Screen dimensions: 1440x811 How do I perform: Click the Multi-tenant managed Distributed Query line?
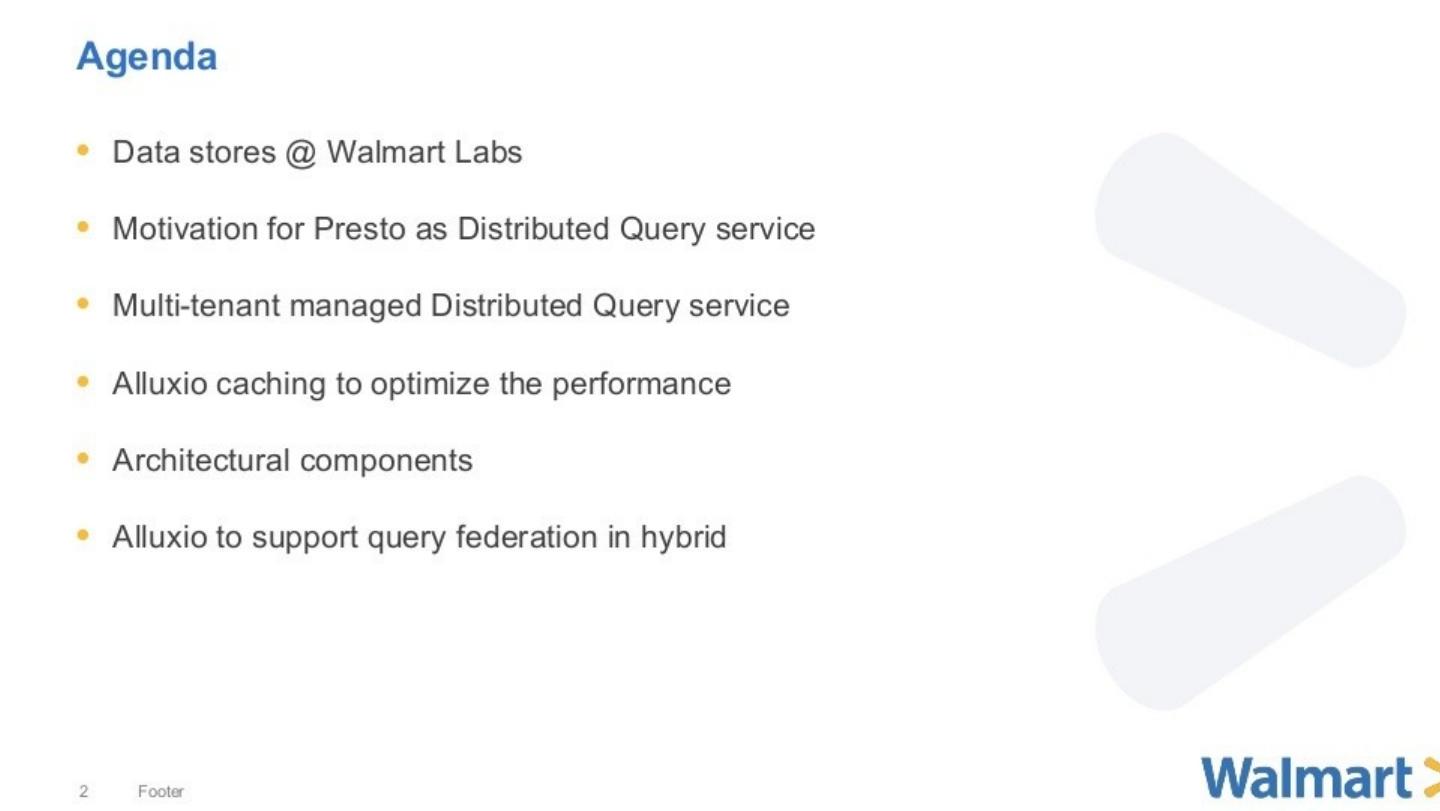(450, 305)
